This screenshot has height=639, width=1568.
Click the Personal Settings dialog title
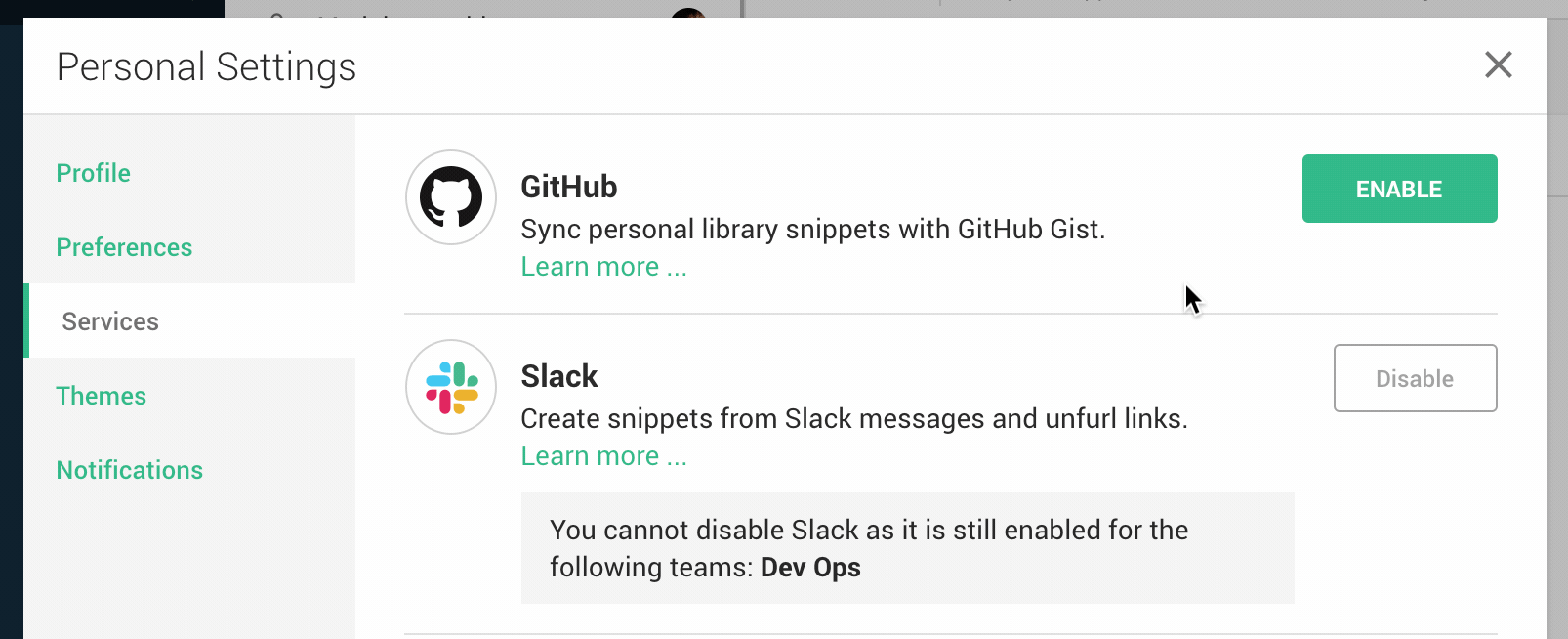point(205,66)
